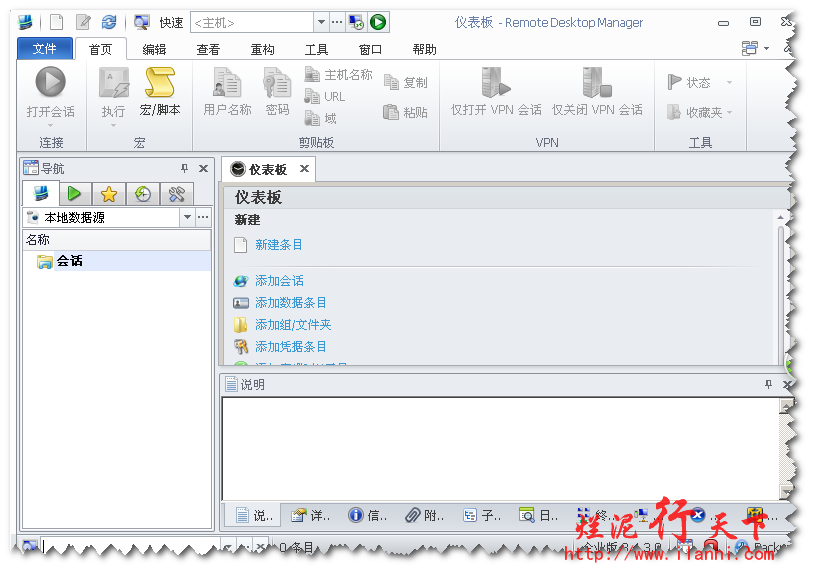The height and width of the screenshot is (572, 814).
Task: Select the sessions tab in navigation panel
Action: (x=41, y=194)
